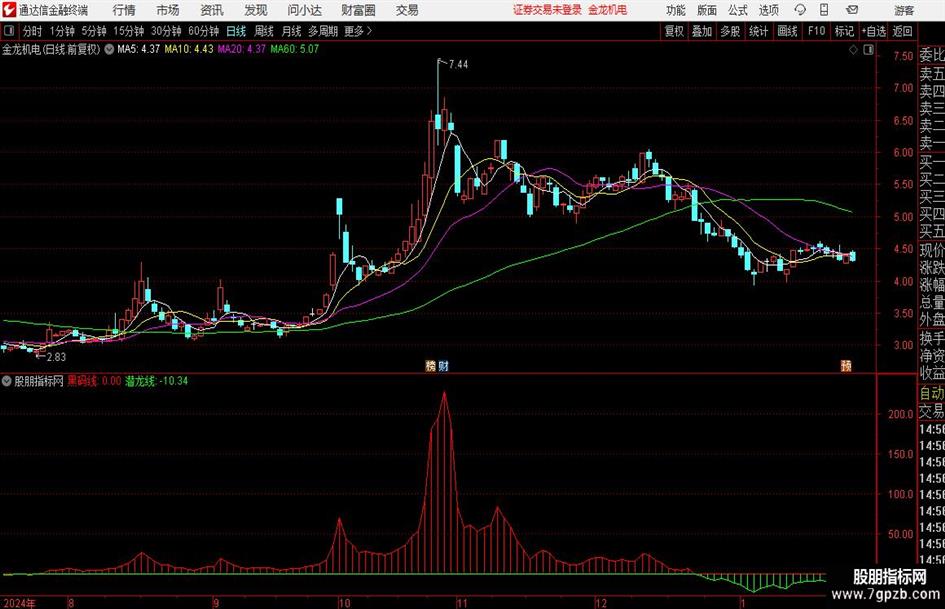Click the 返回 back button
This screenshot has height=609, width=945.
[902, 31]
